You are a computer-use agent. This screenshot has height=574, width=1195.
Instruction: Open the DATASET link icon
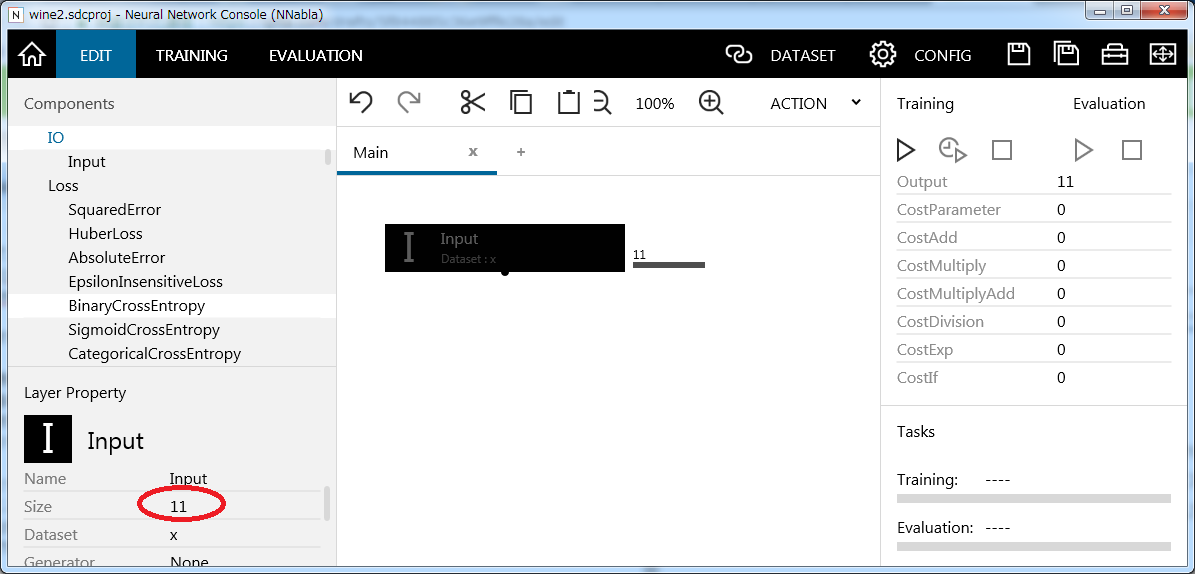click(738, 55)
